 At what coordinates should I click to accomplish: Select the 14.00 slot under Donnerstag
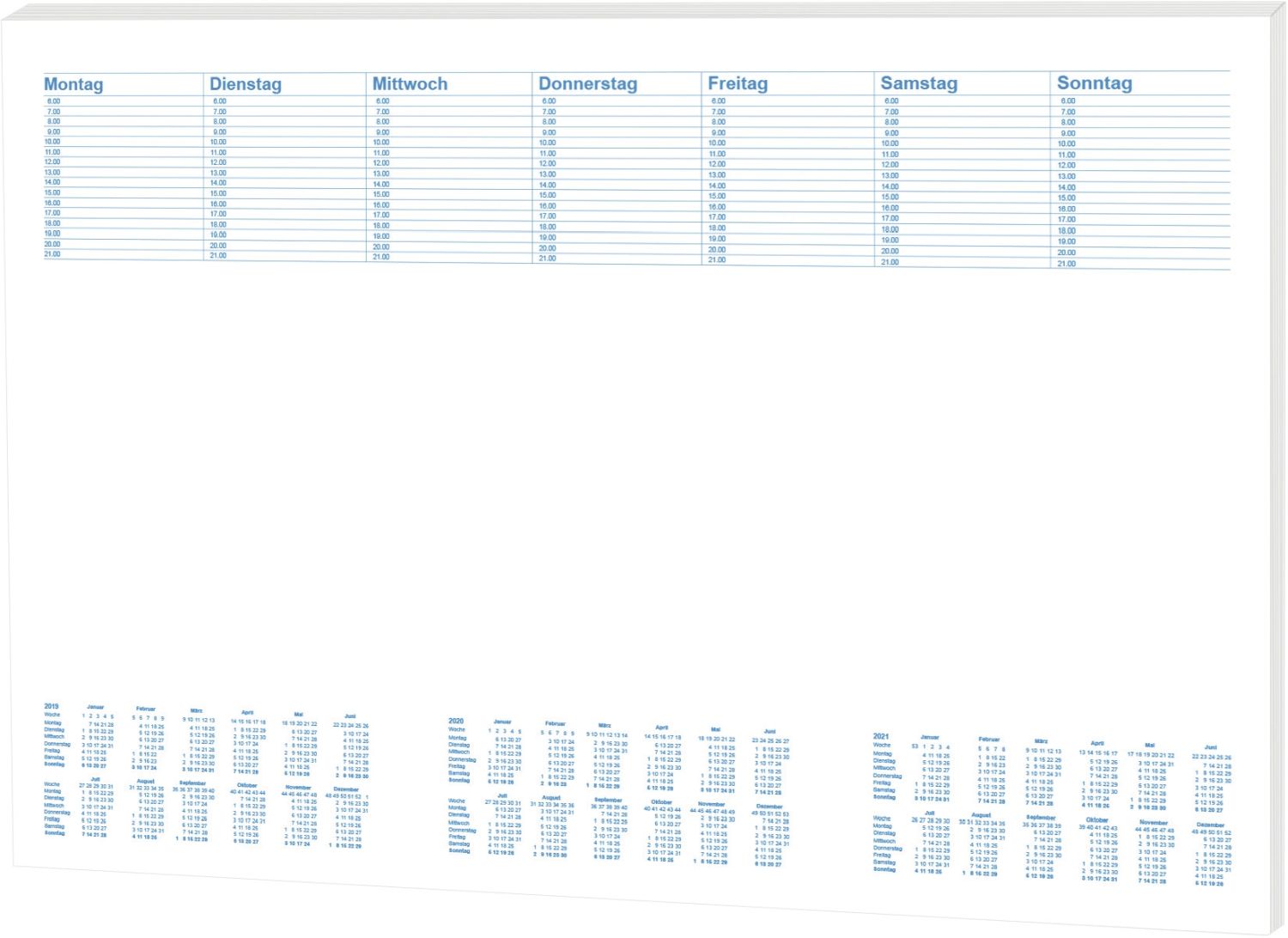547,185
